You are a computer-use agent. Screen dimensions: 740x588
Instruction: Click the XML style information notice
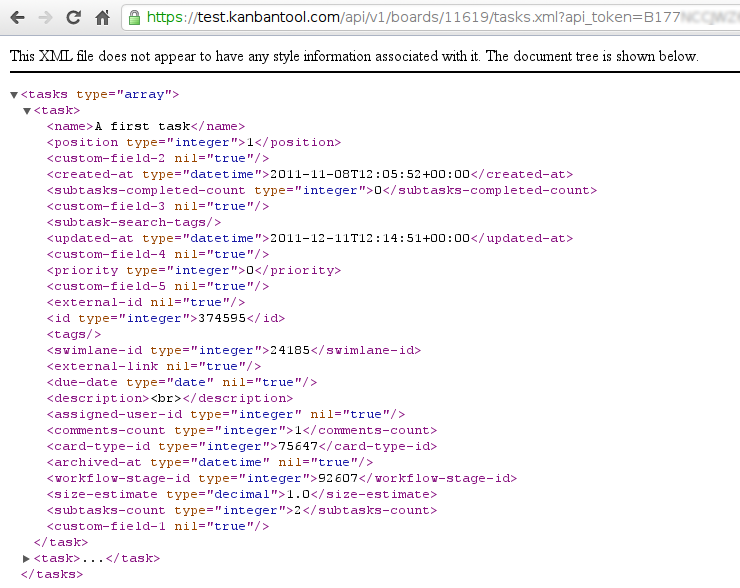[354, 56]
